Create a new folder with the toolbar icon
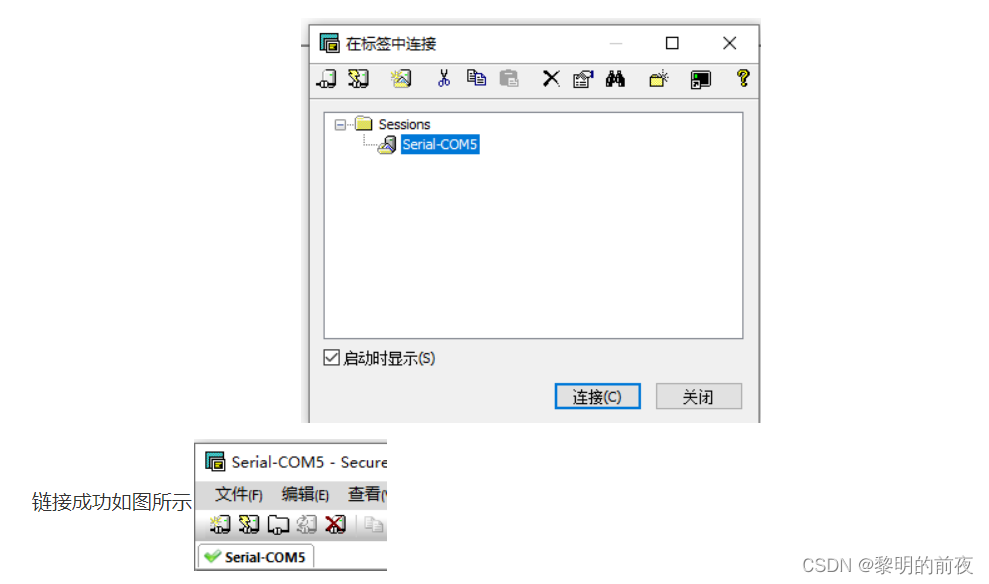The width and height of the screenshot is (989, 584). coord(658,79)
